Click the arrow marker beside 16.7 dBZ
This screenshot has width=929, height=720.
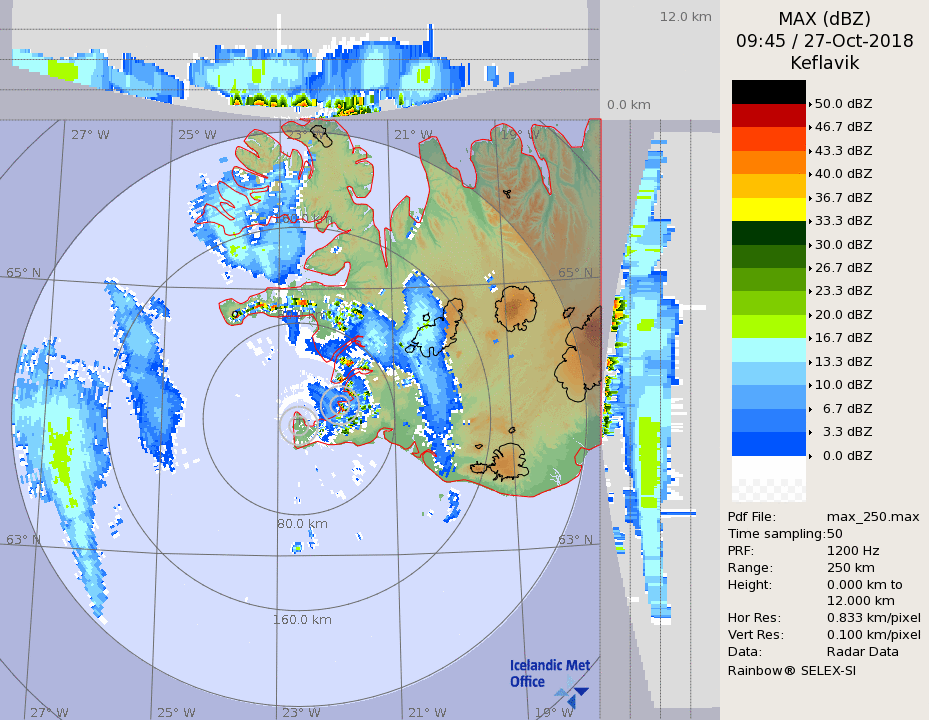pos(810,338)
